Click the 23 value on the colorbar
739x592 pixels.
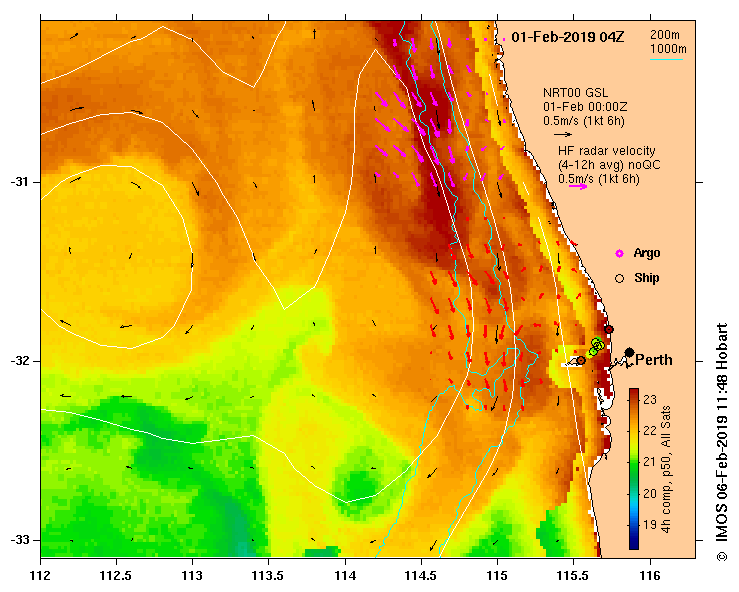(650, 400)
